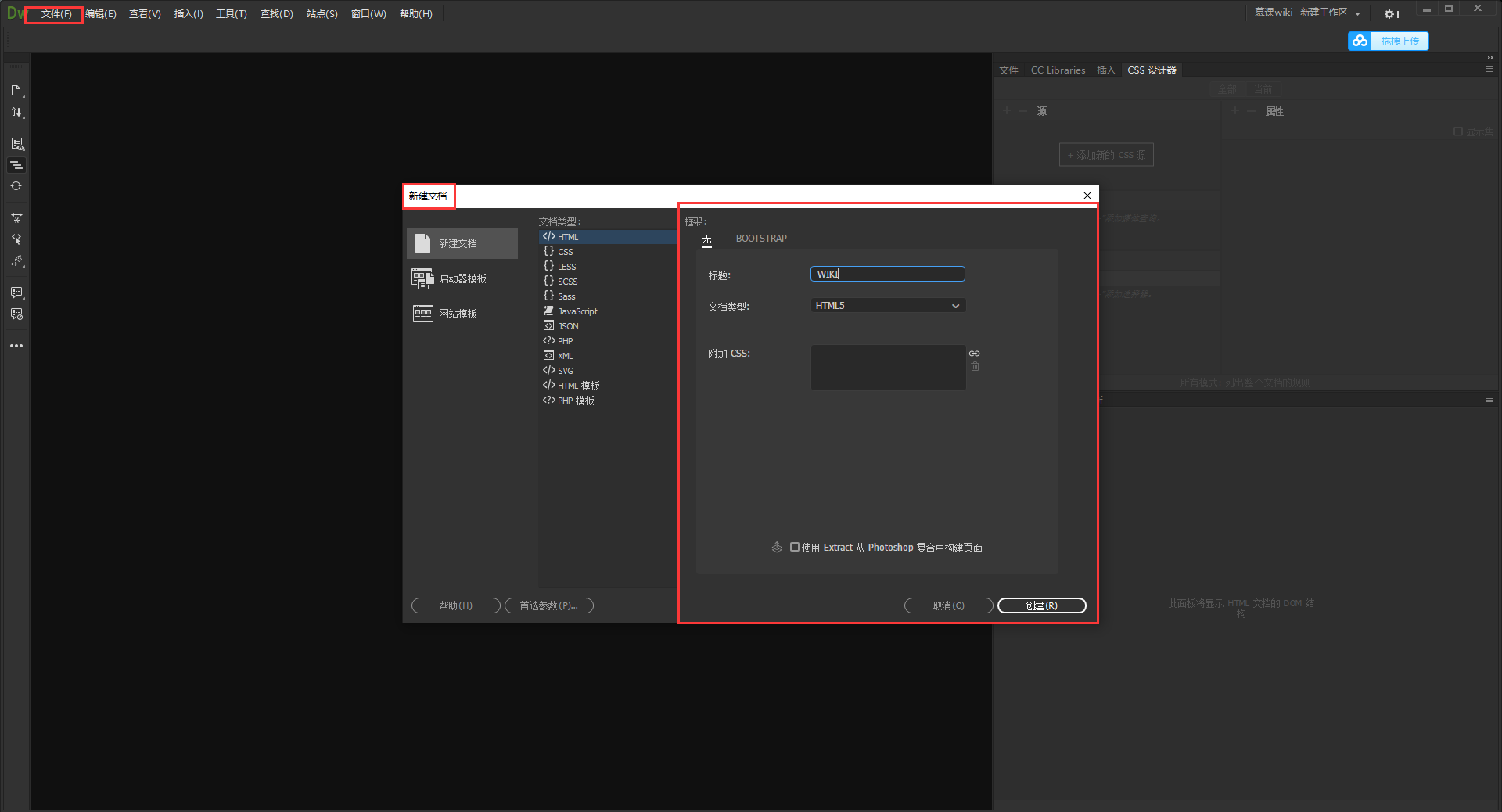Click the 全部 mode button in CSS Designer
1502x812 pixels.
click(x=1227, y=89)
